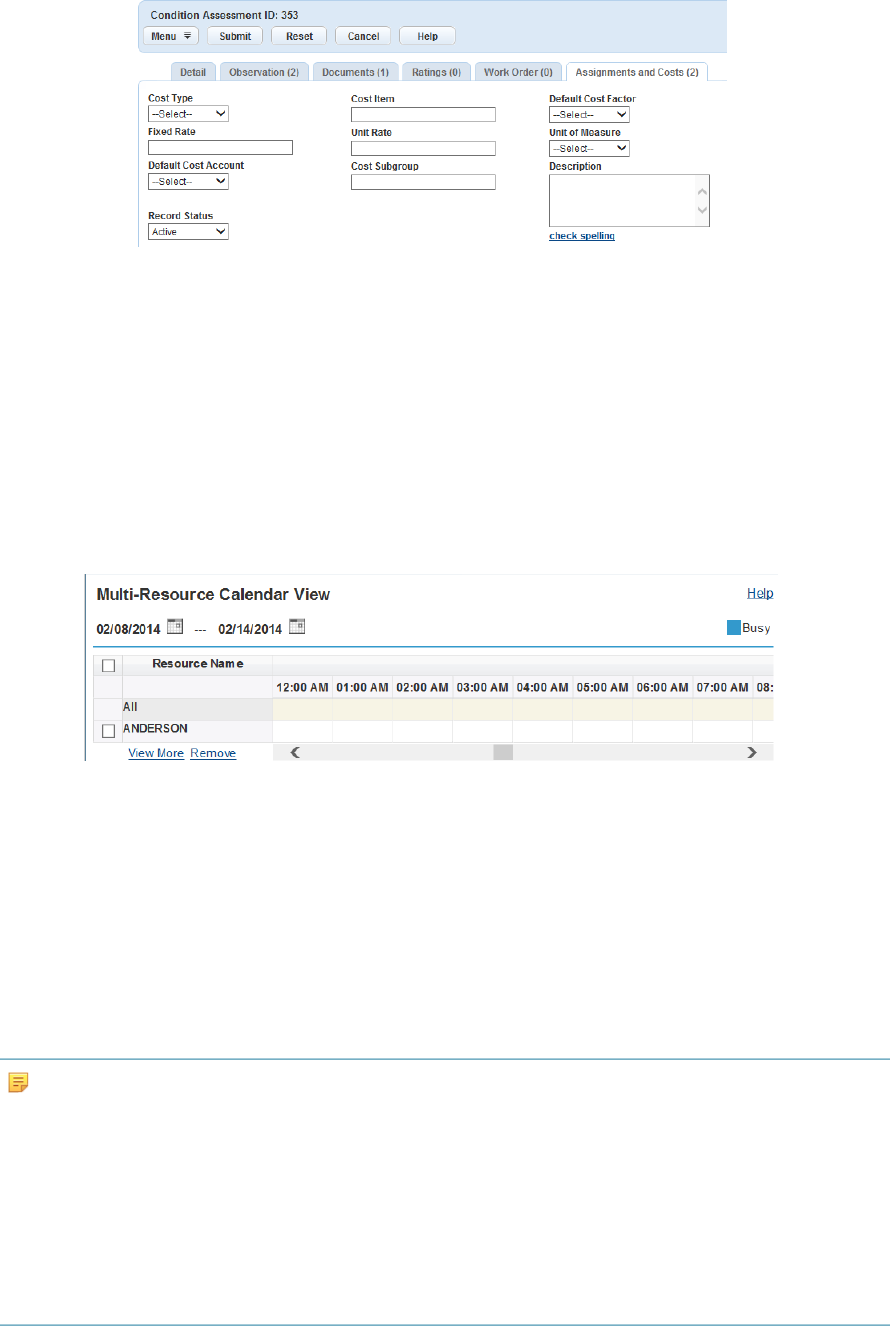The image size is (890, 1326).
Task: Click the Resource Name column header
Action: tap(197, 663)
